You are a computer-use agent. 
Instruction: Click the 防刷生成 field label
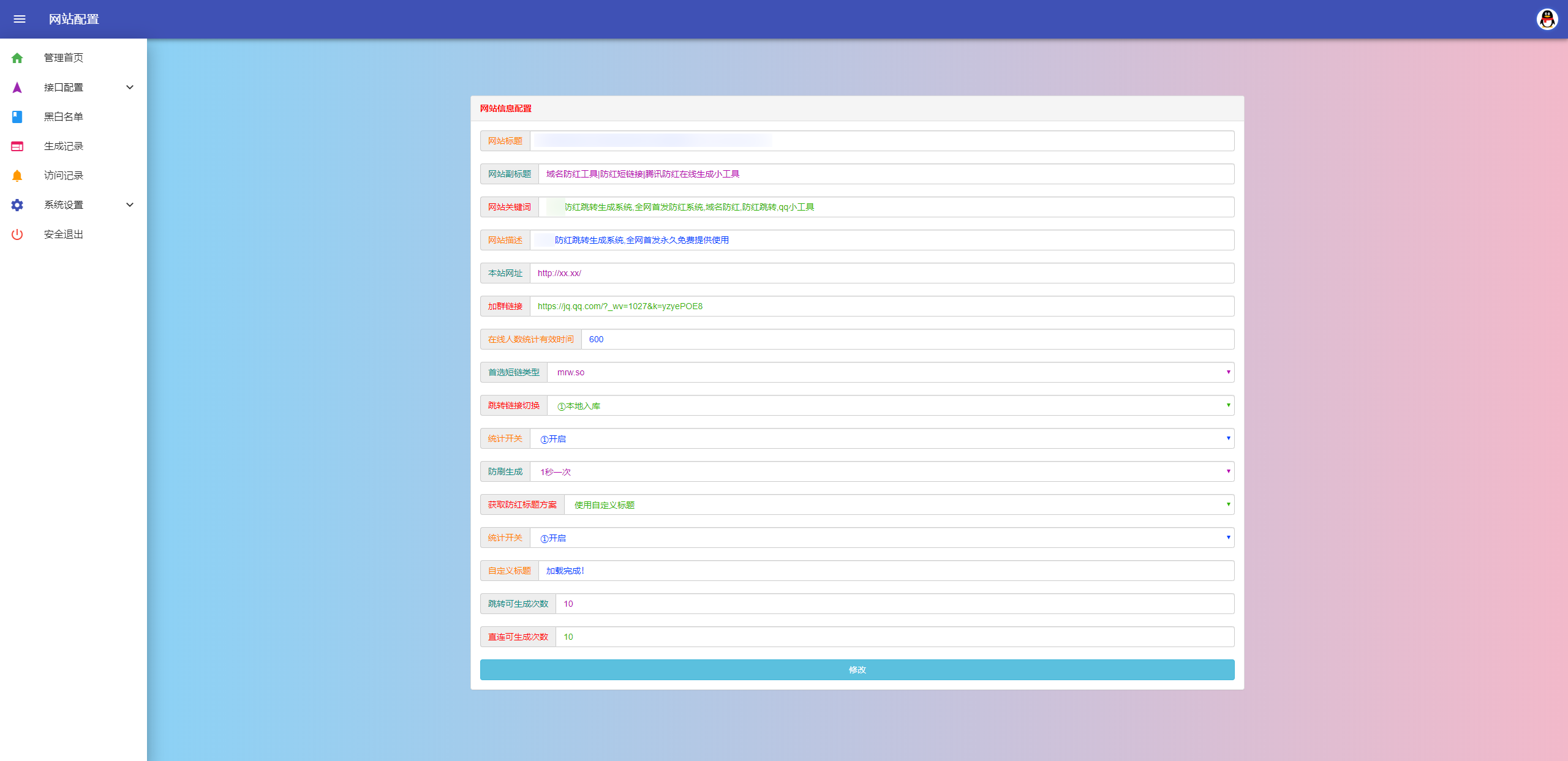click(x=505, y=471)
